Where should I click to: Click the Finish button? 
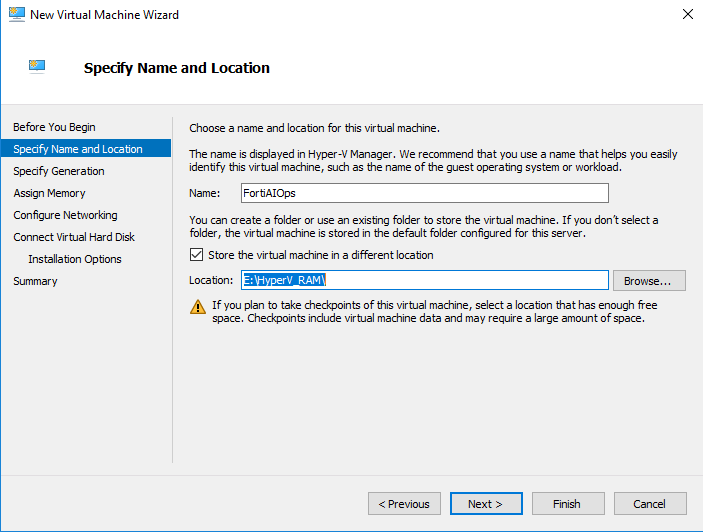[x=567, y=504]
